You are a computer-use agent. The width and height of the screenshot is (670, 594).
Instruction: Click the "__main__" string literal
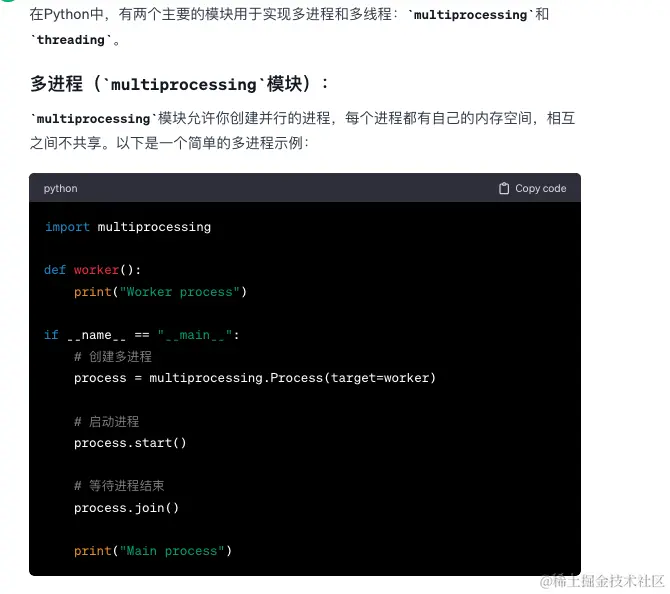[x=195, y=335]
